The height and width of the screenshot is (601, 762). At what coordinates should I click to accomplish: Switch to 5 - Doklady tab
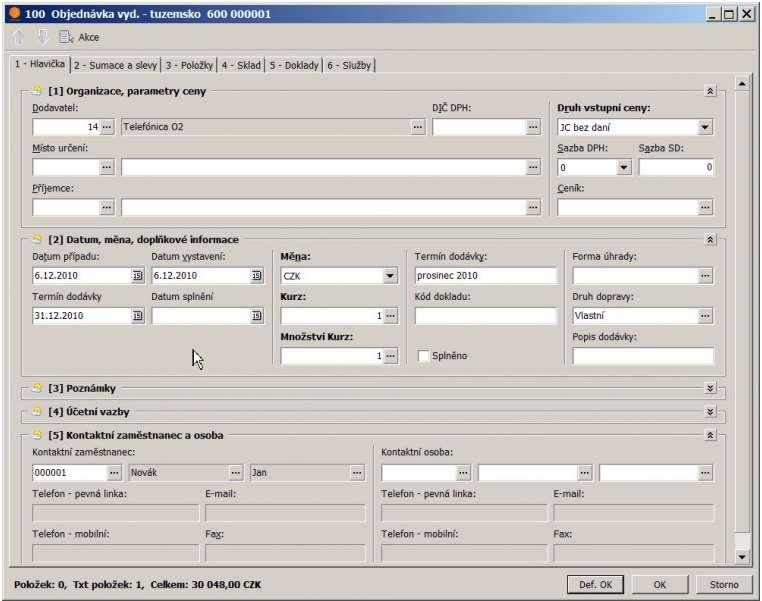[x=294, y=66]
